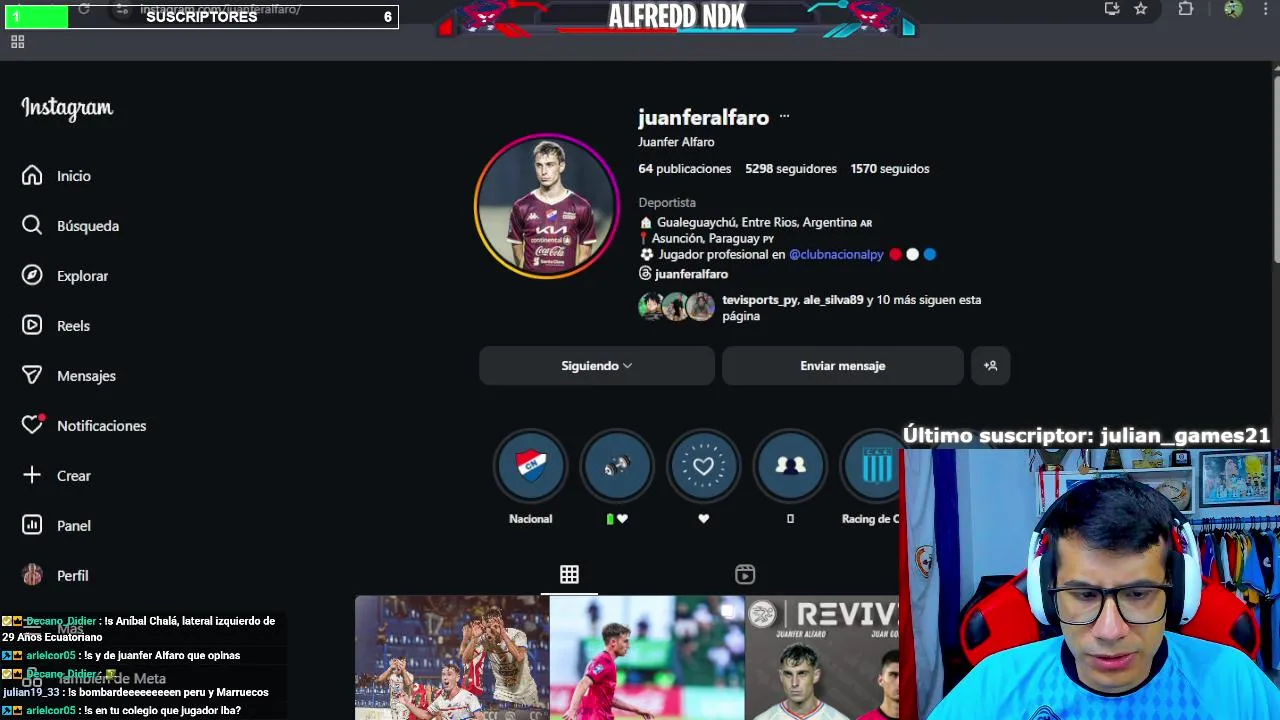Screen dimensions: 1280x720
Task: Click Deportista category label
Action: [667, 203]
